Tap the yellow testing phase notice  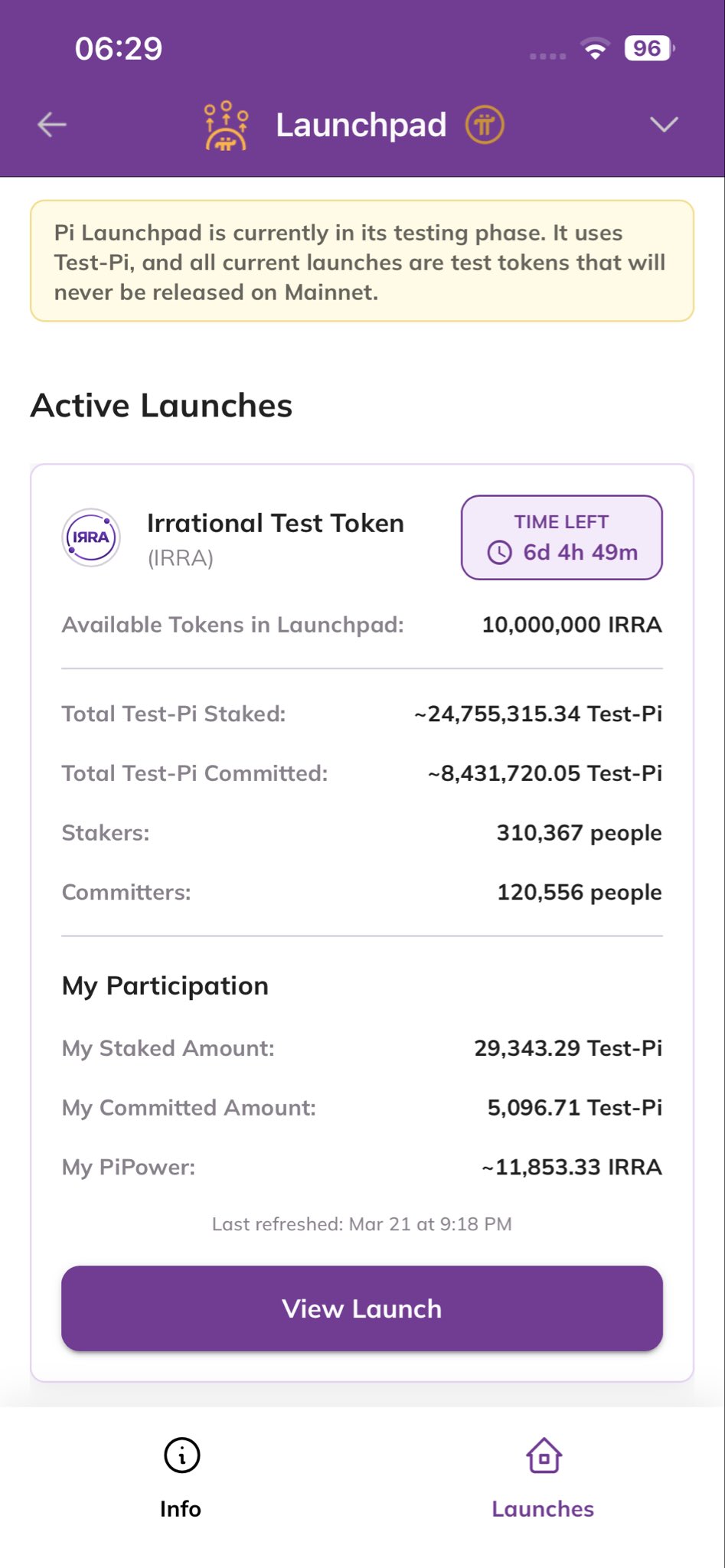click(362, 262)
